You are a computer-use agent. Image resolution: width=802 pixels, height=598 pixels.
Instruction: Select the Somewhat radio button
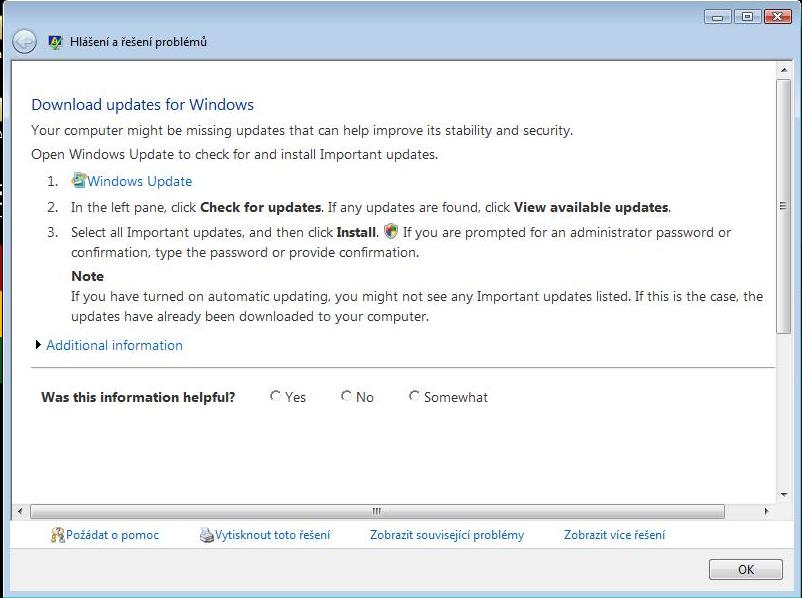[x=414, y=396]
